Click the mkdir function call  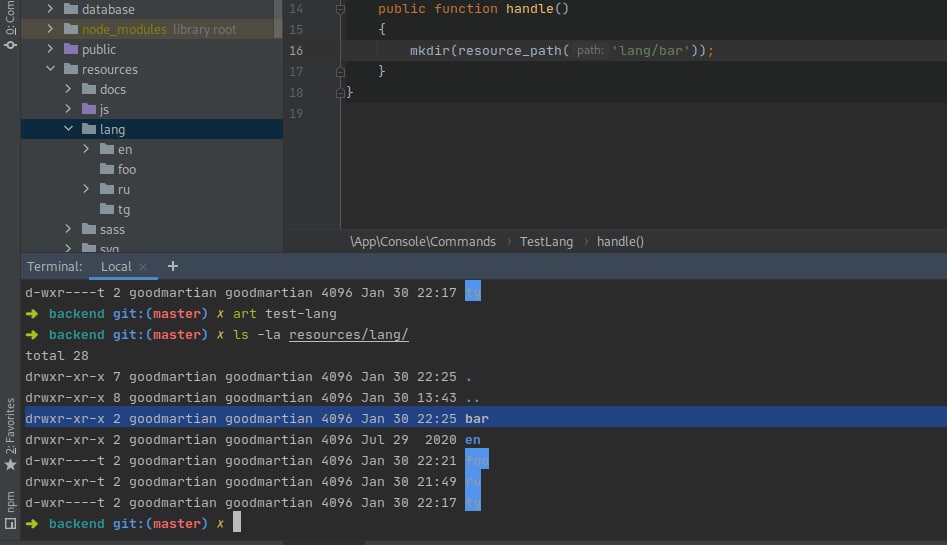pos(429,51)
